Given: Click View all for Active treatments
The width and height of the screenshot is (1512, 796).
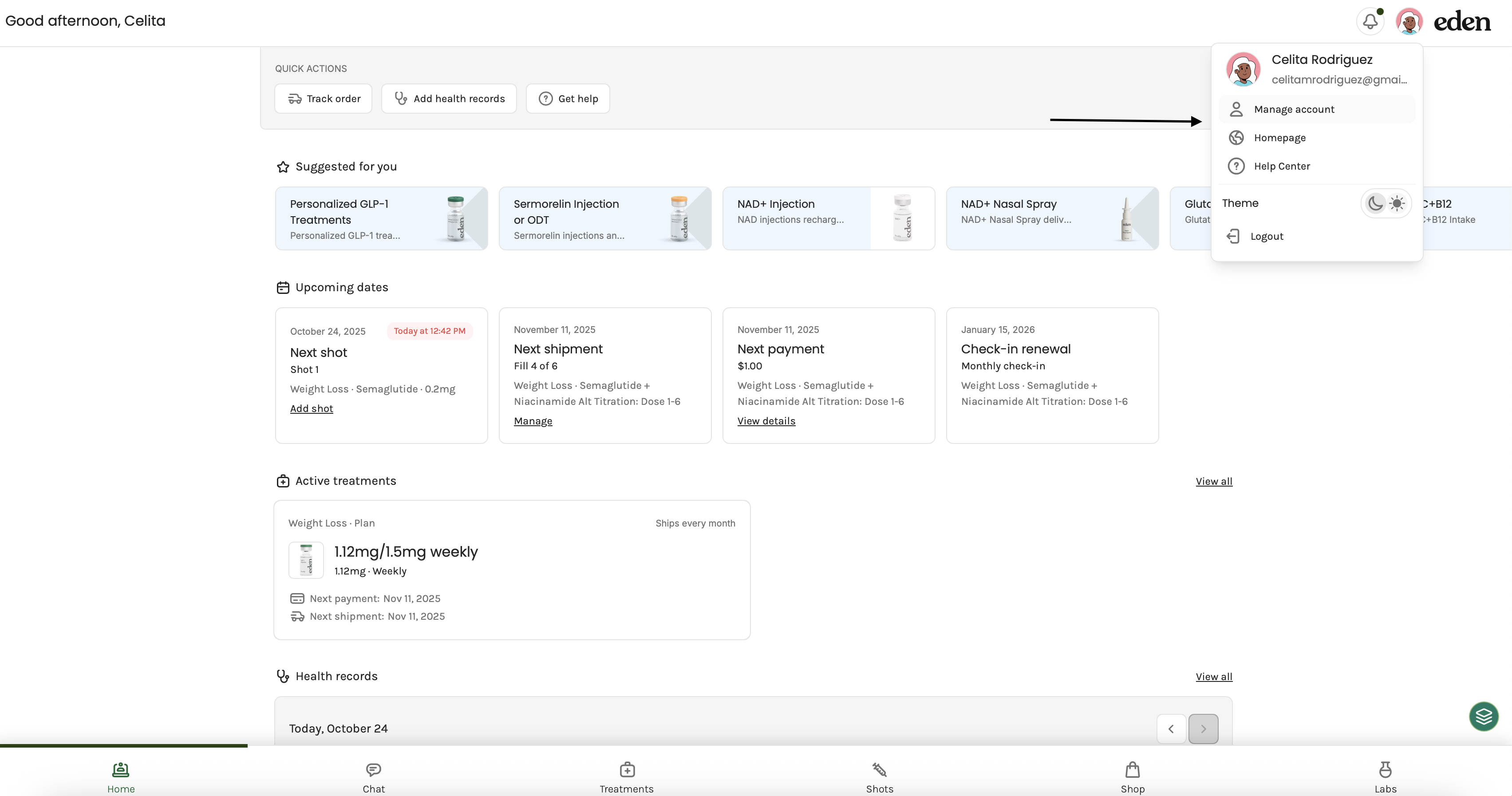Looking at the screenshot, I should 1214,481.
